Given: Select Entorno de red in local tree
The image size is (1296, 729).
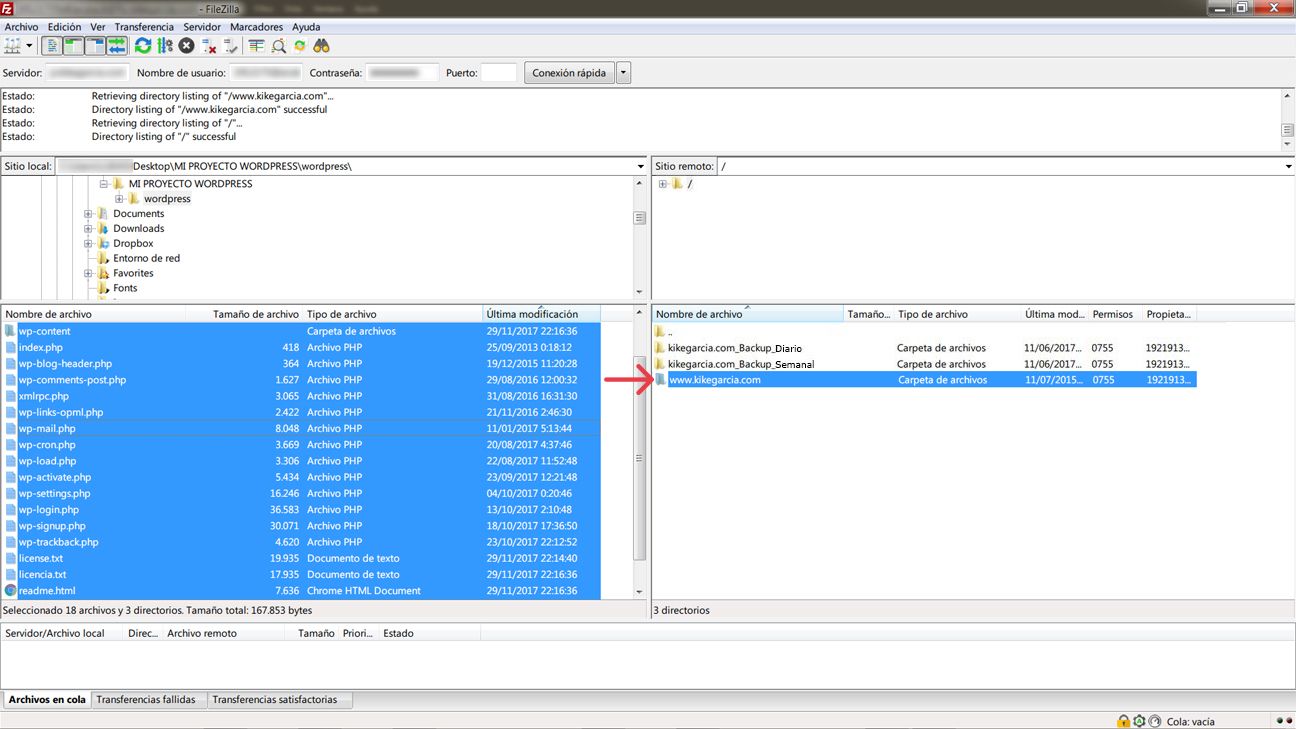Looking at the screenshot, I should pyautogui.click(x=146, y=258).
